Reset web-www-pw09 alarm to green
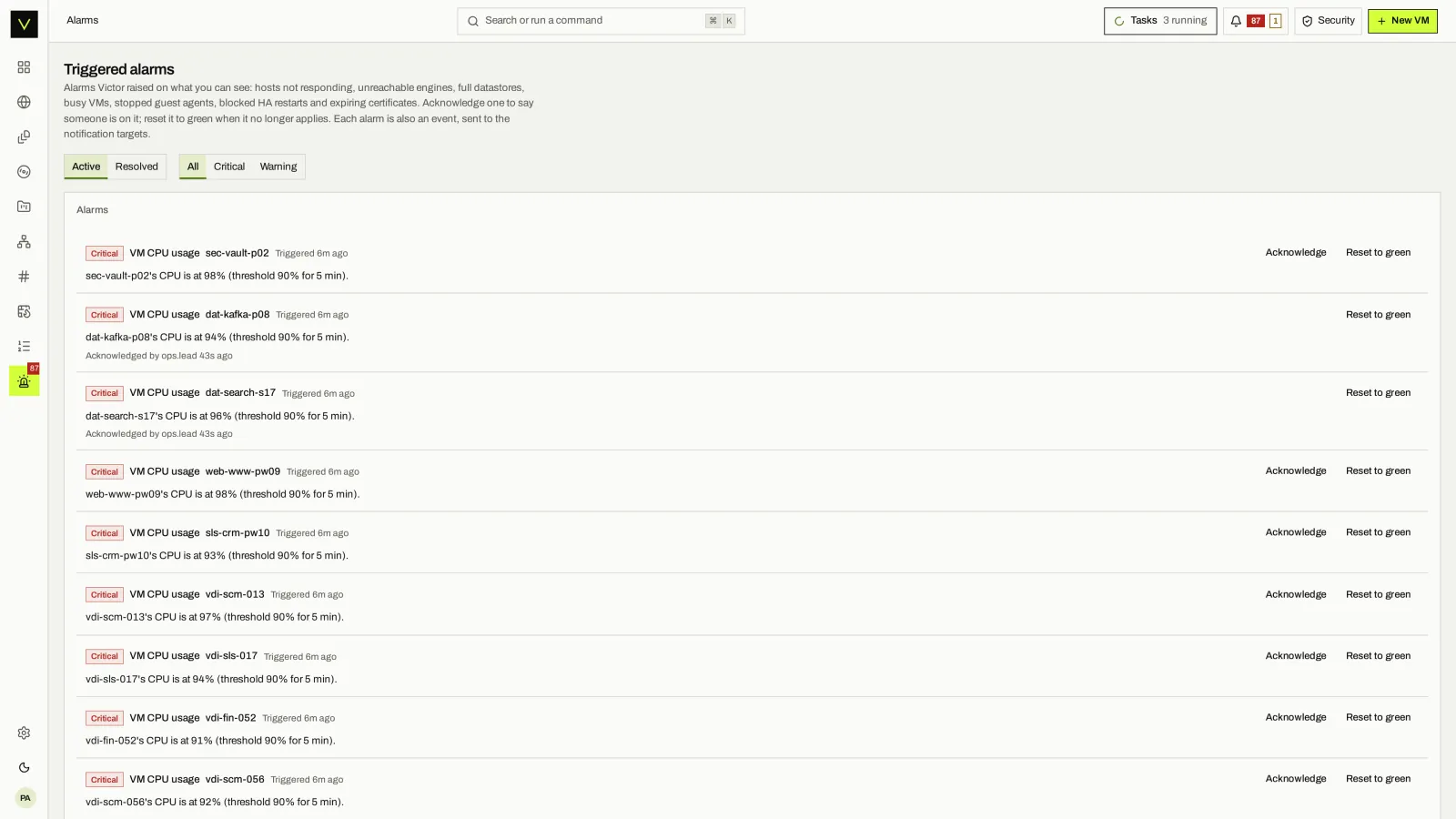 1378,471
